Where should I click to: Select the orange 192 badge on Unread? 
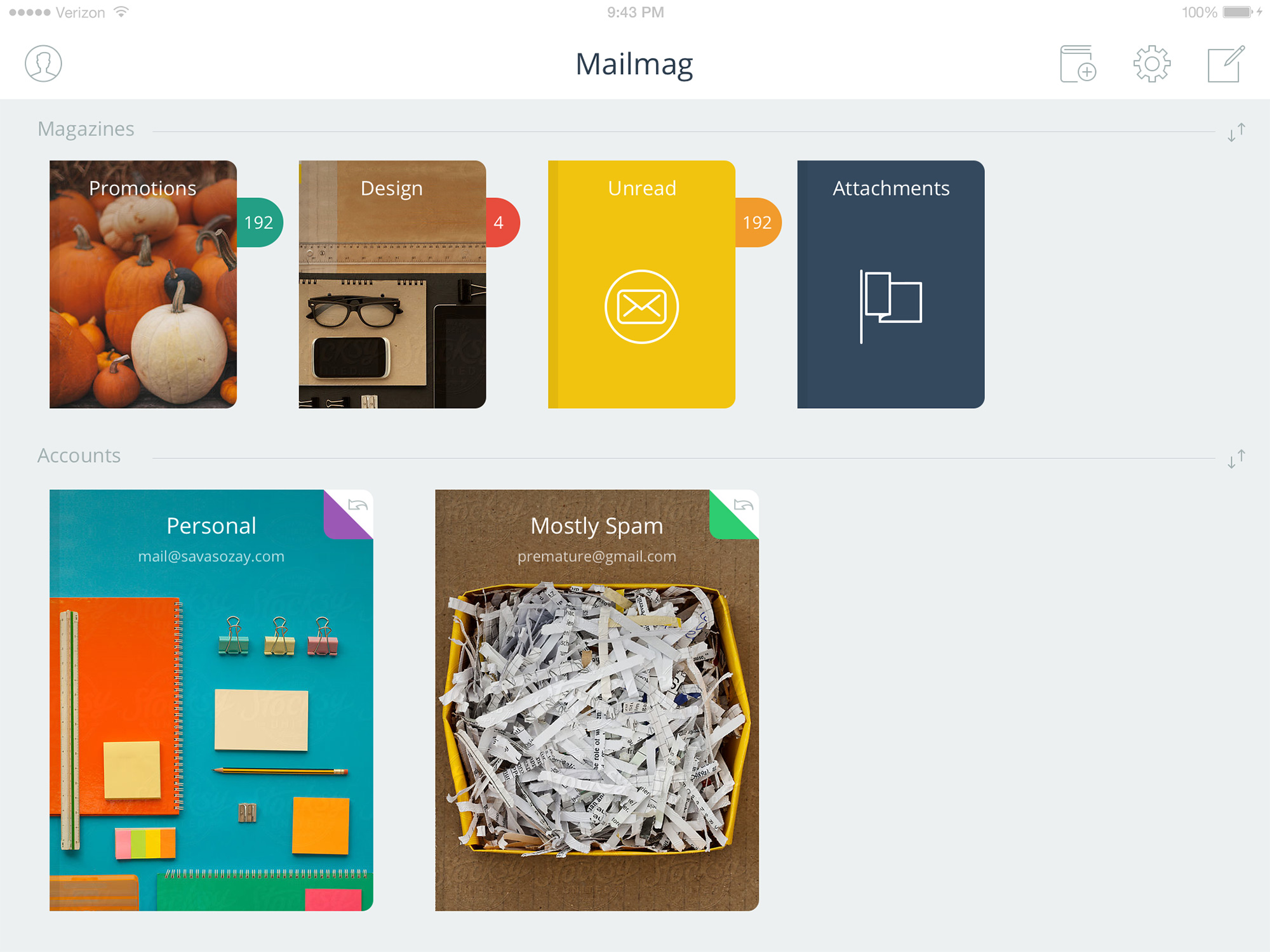[x=758, y=222]
